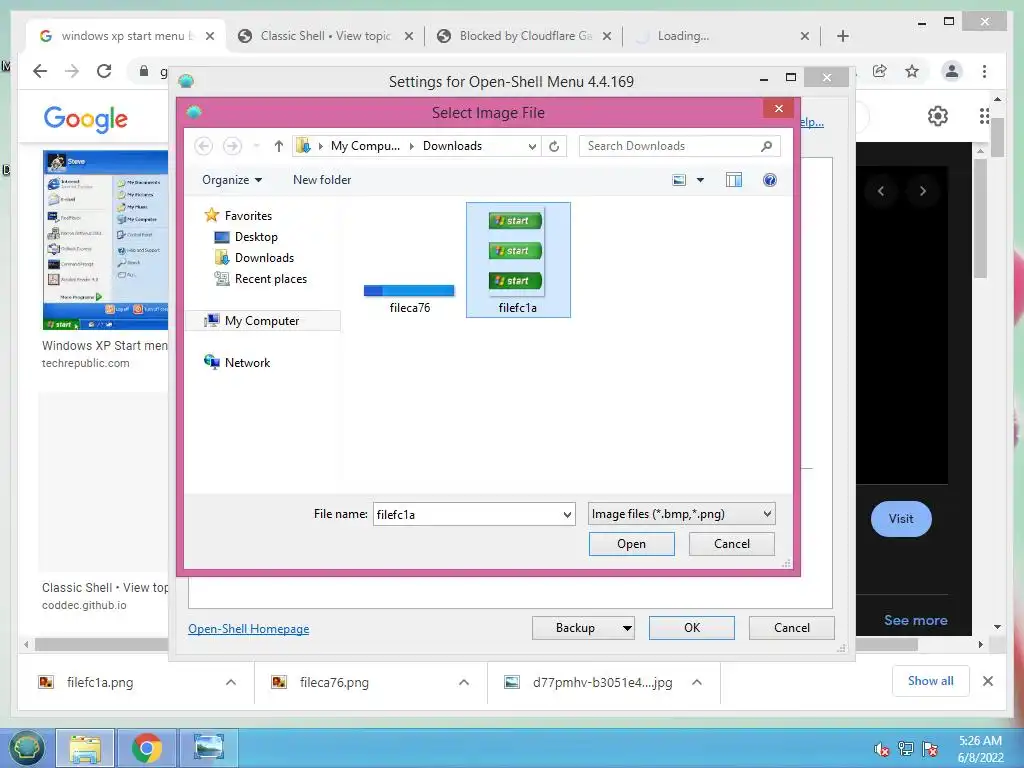Select the fileca76 image file
The height and width of the screenshot is (768, 1024).
pos(409,298)
